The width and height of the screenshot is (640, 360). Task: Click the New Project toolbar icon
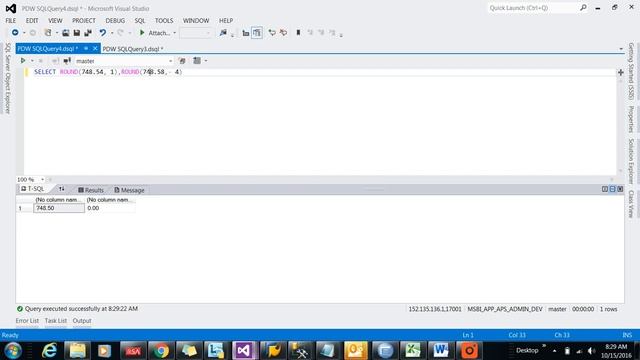[48, 33]
